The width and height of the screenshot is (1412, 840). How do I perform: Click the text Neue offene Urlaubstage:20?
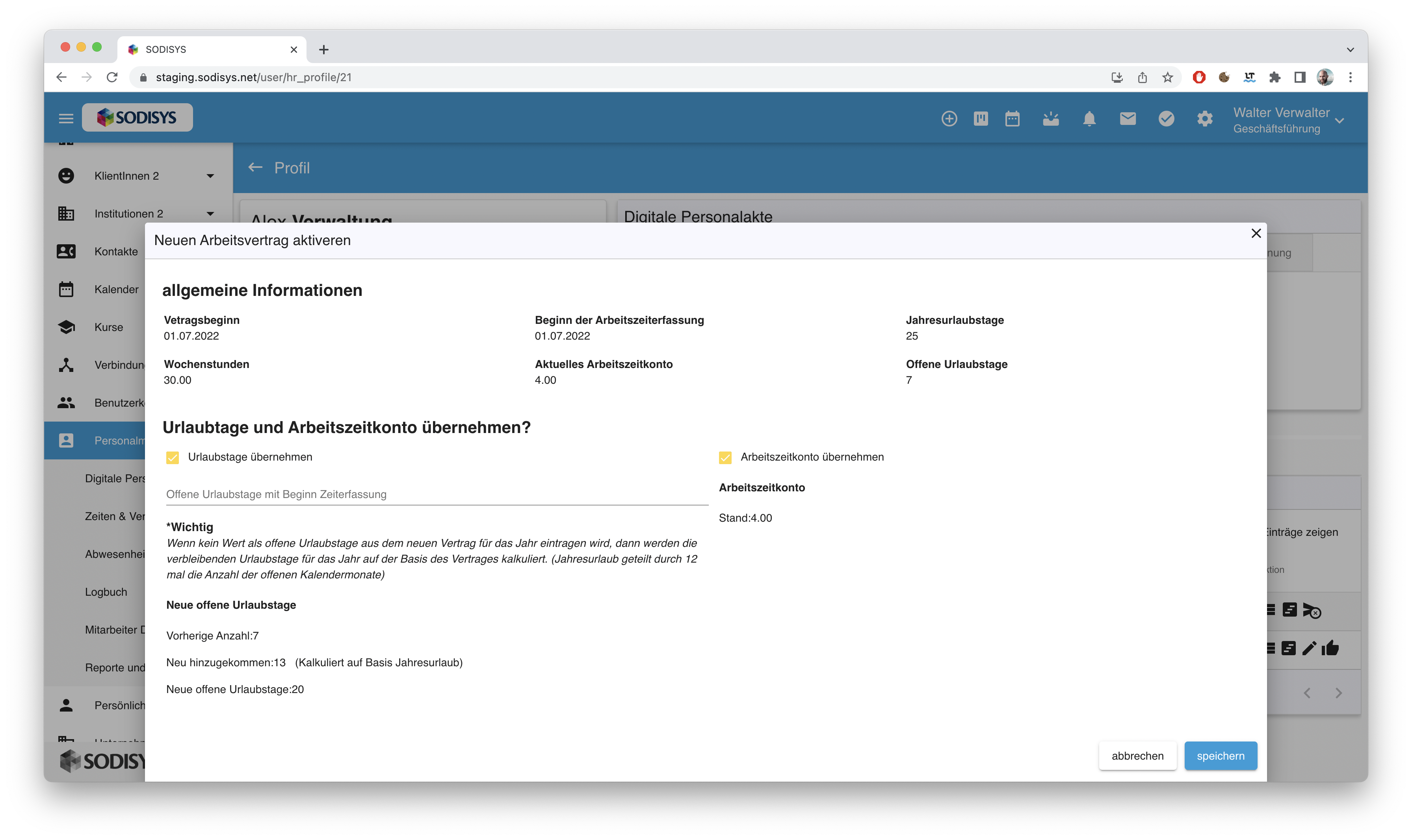click(235, 689)
